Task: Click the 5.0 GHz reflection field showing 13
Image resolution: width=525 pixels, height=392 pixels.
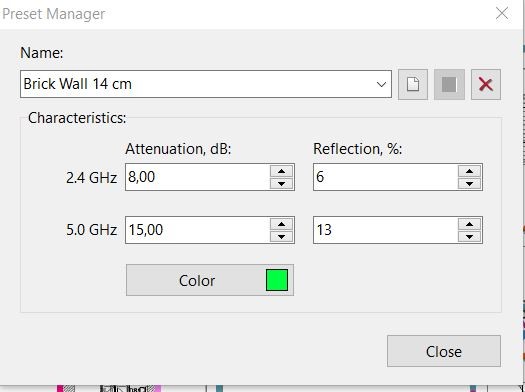Action: click(386, 230)
